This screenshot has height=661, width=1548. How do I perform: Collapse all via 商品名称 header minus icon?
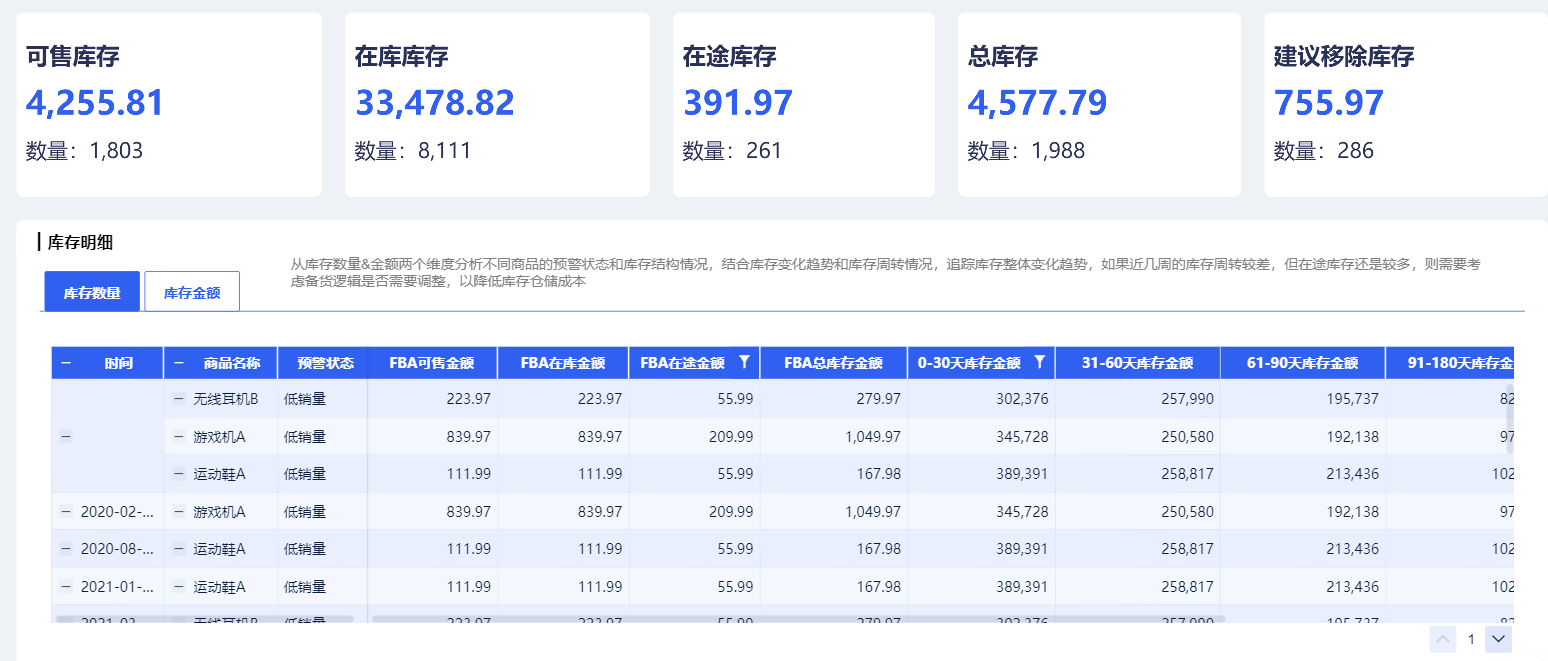[179, 363]
